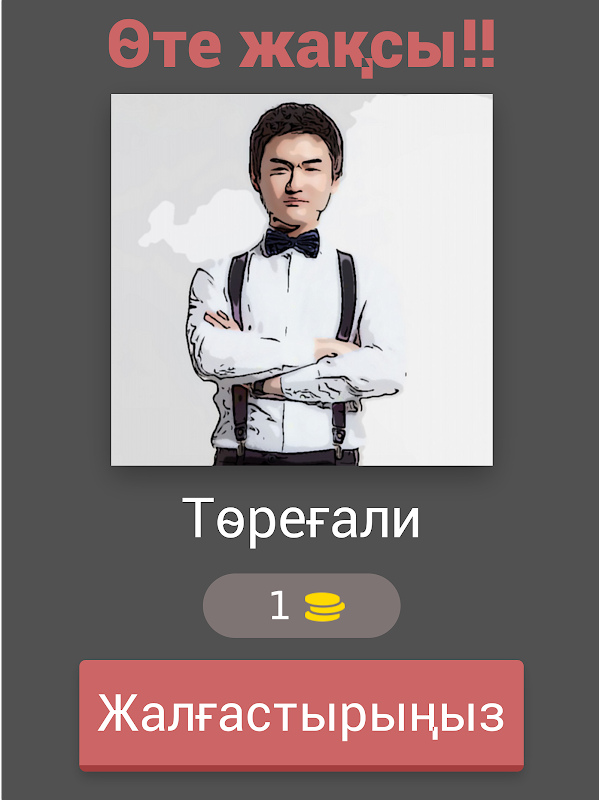This screenshot has height=800, width=599.
Task: Select the coin counter pill showing 1
Action: pyautogui.click(x=302, y=606)
